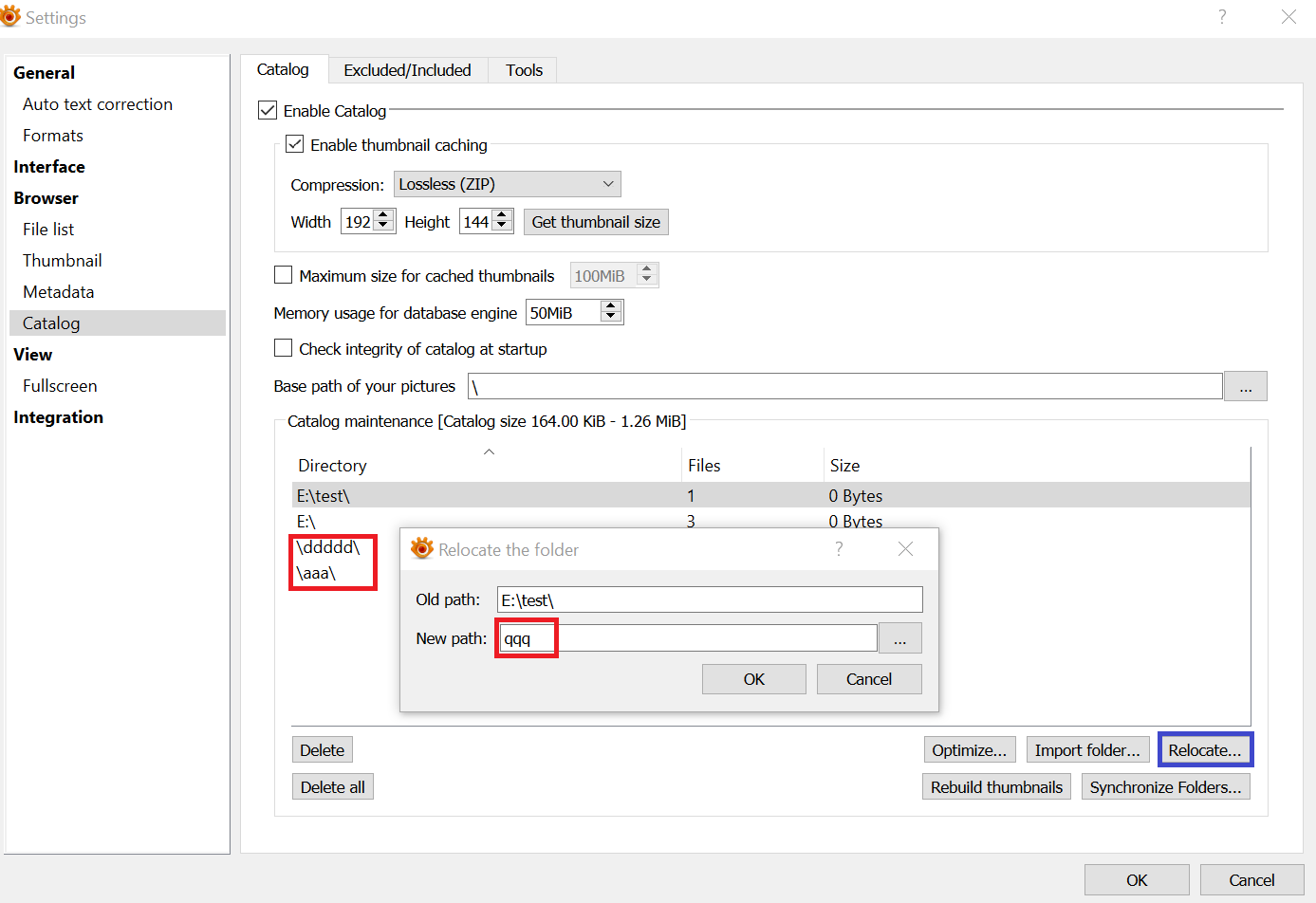Increase the maximum cached thumbnails size
1316x903 pixels.
647,269
